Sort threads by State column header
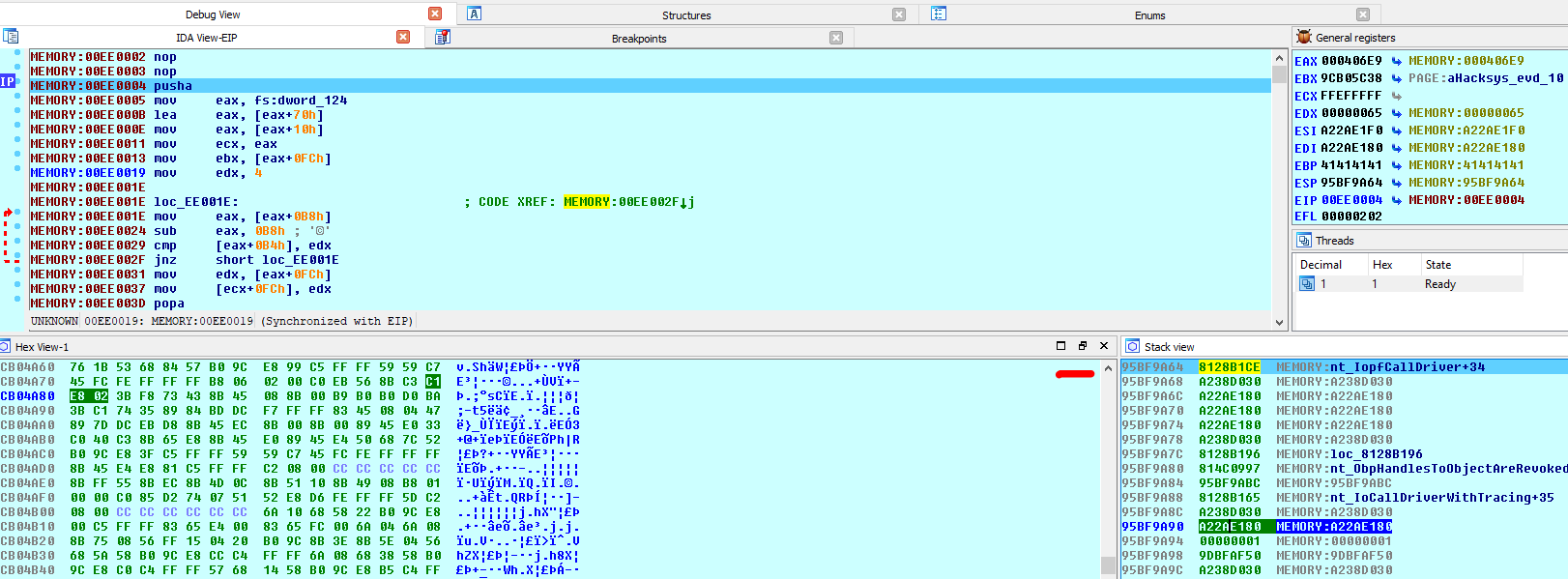The image size is (1568, 579). point(1437,265)
